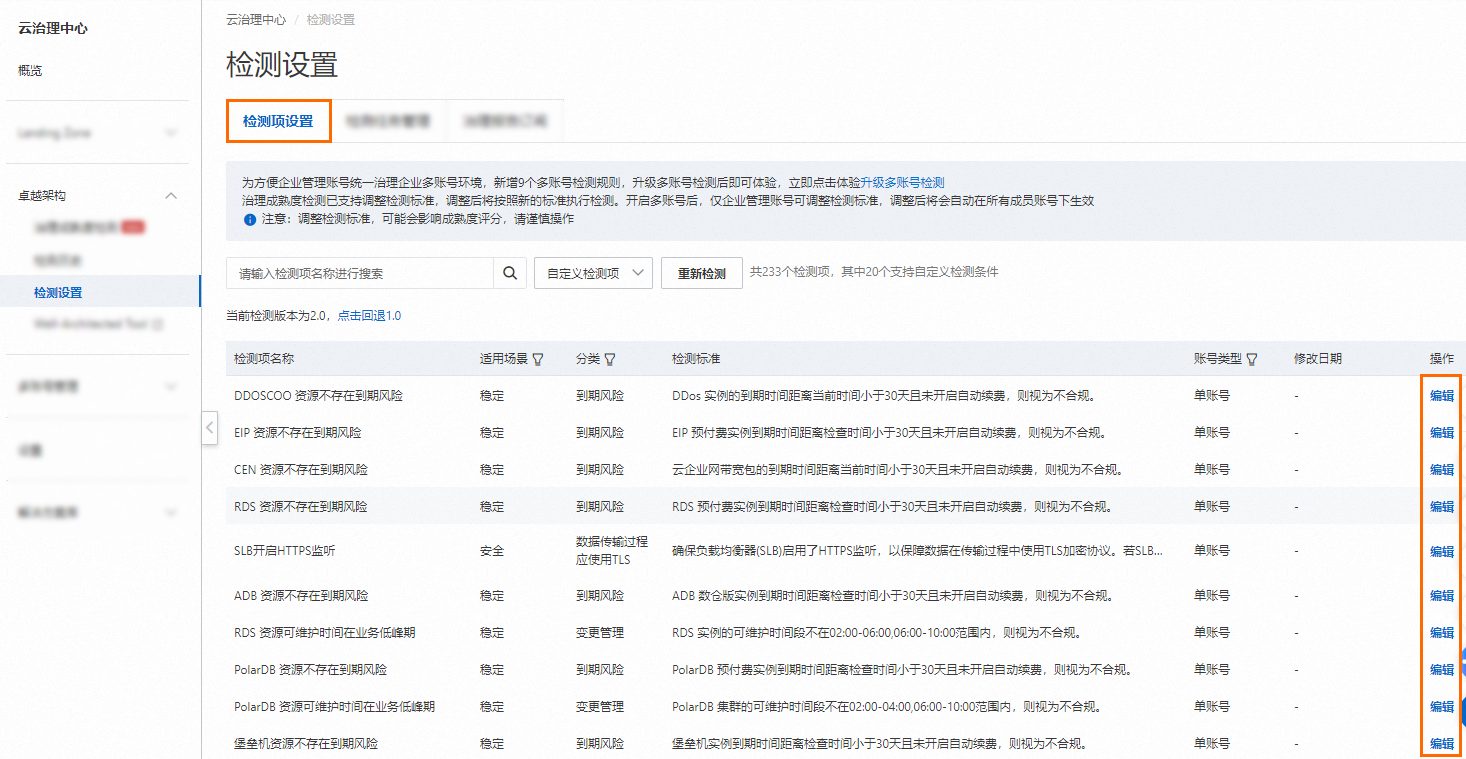The width and height of the screenshot is (1466, 759).
Task: Click the 安全 scenario cell
Action: pyautogui.click(x=492, y=551)
